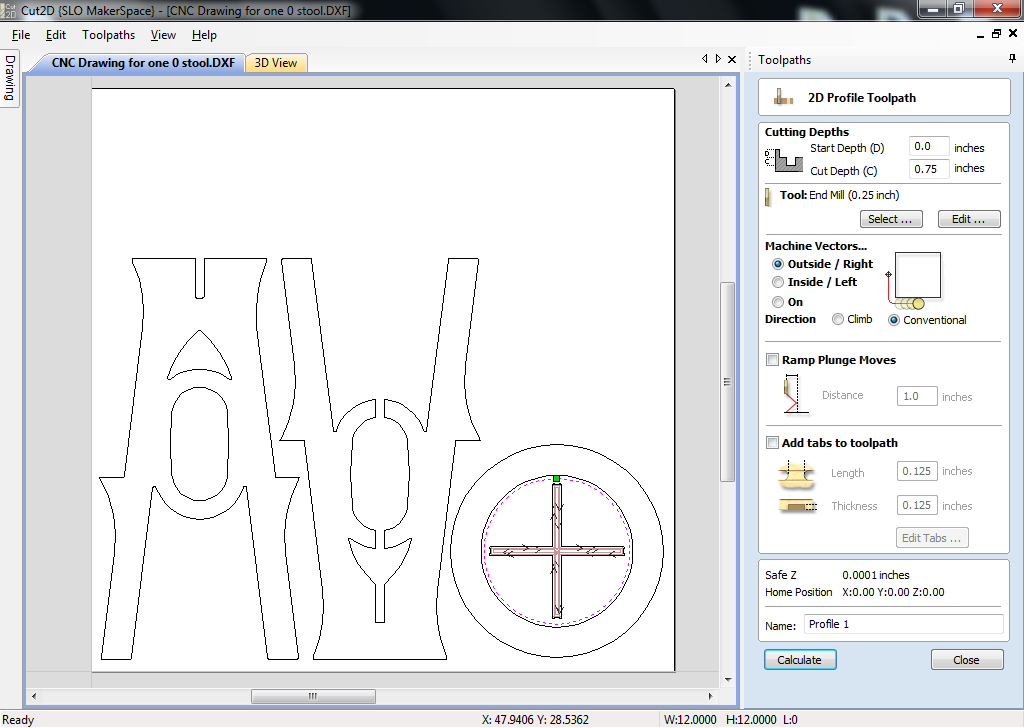Click the green start point on the circle

point(556,479)
